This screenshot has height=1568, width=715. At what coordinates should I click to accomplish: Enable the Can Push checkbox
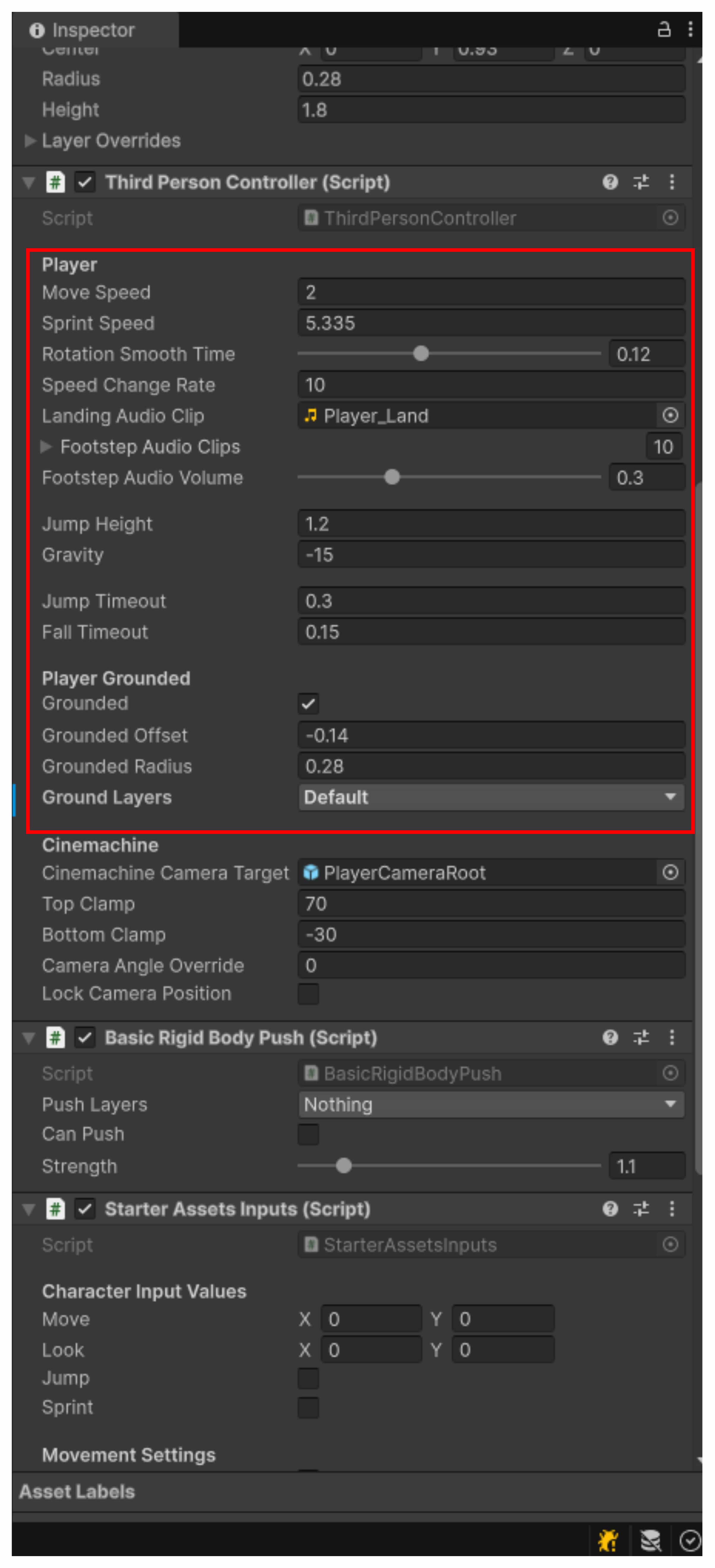point(309,1134)
